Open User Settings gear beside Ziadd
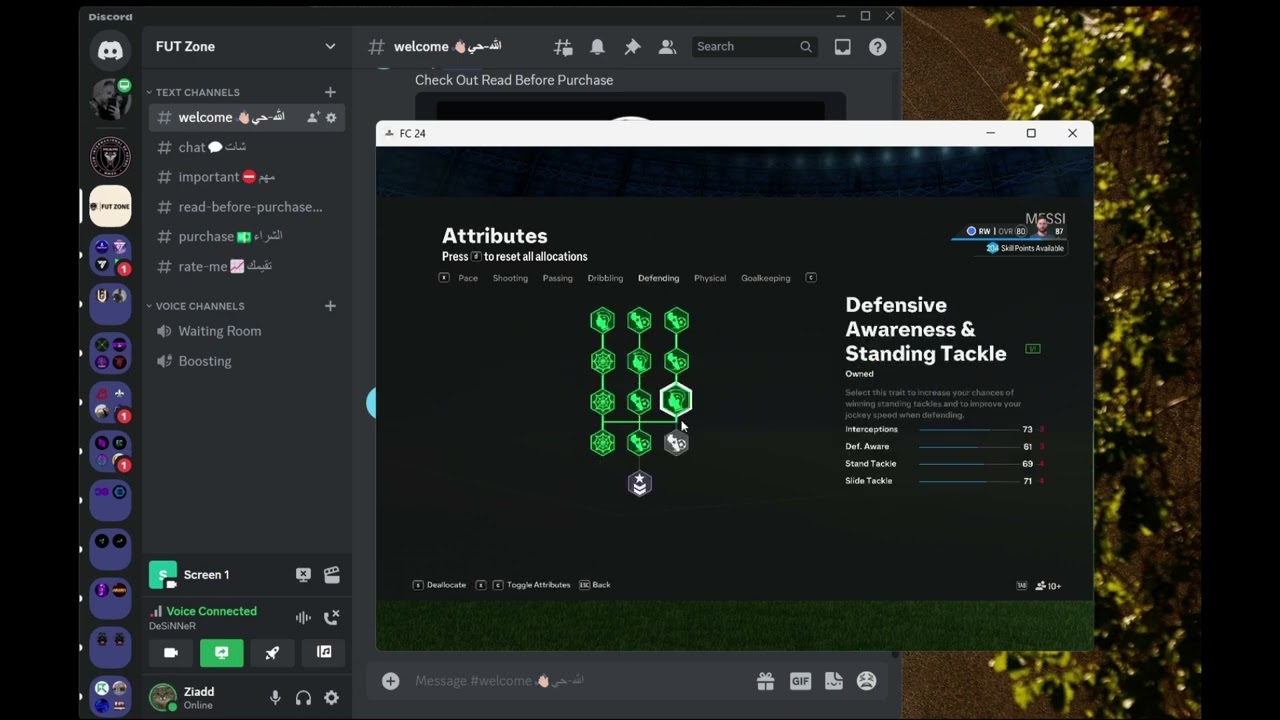The width and height of the screenshot is (1280, 720). (331, 698)
